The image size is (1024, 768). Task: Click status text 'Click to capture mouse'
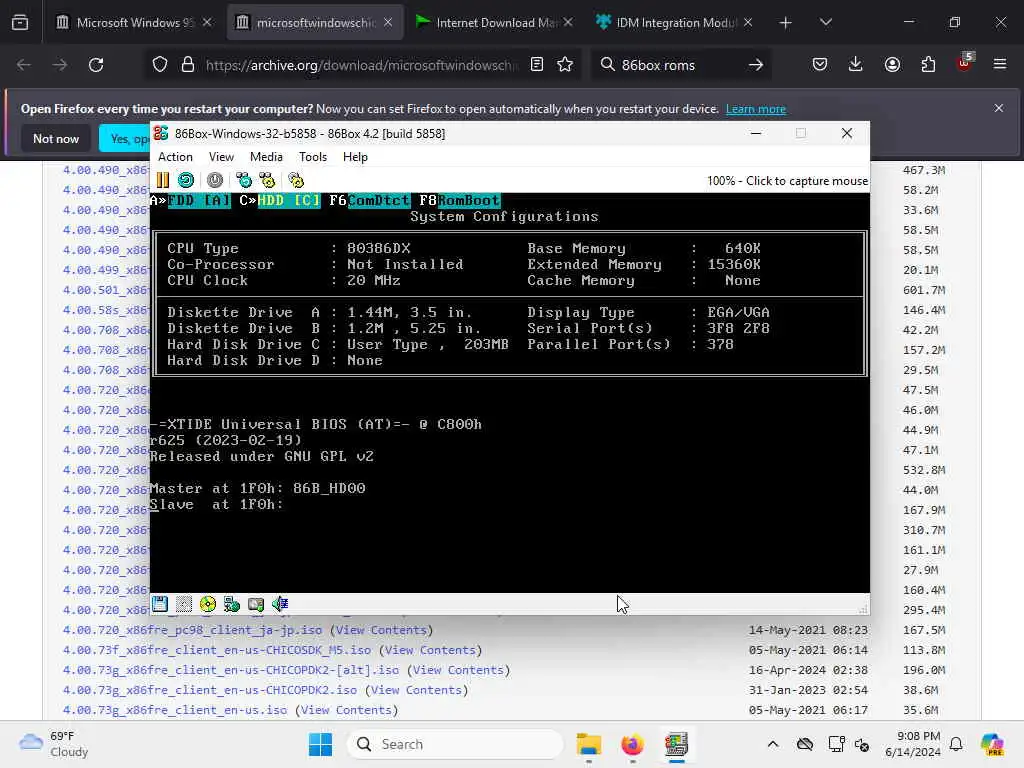[x=807, y=181]
